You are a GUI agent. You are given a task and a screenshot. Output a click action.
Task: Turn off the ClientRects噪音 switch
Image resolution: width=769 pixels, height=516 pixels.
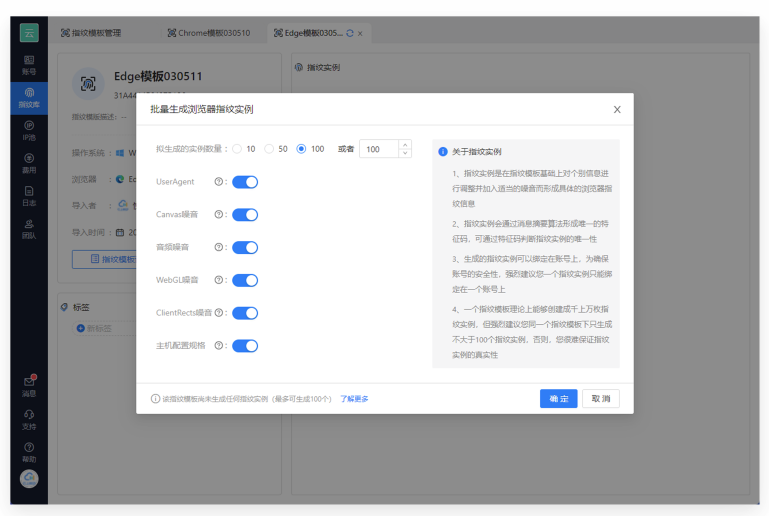coord(245,313)
